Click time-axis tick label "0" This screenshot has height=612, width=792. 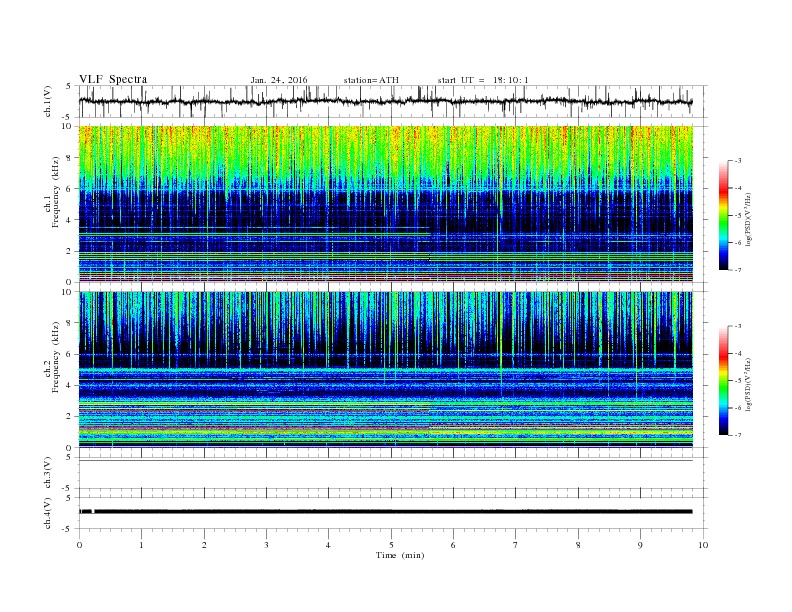click(x=79, y=545)
